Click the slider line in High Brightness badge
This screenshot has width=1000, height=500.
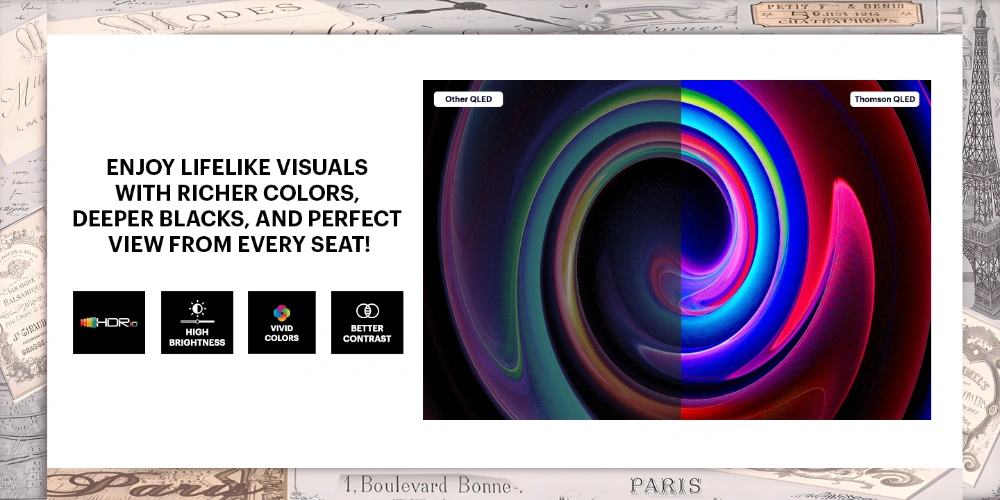point(197,322)
